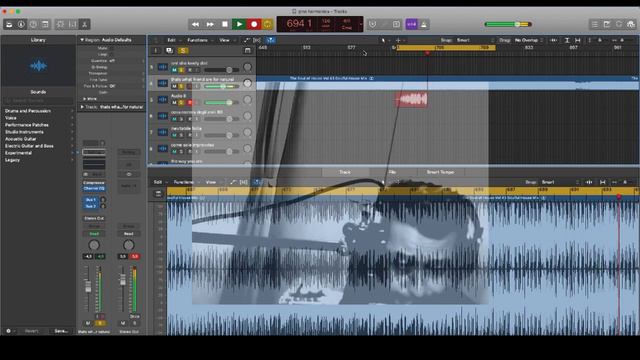Open the Global Tracks button in track header
640x360 pixels.
point(247,51)
